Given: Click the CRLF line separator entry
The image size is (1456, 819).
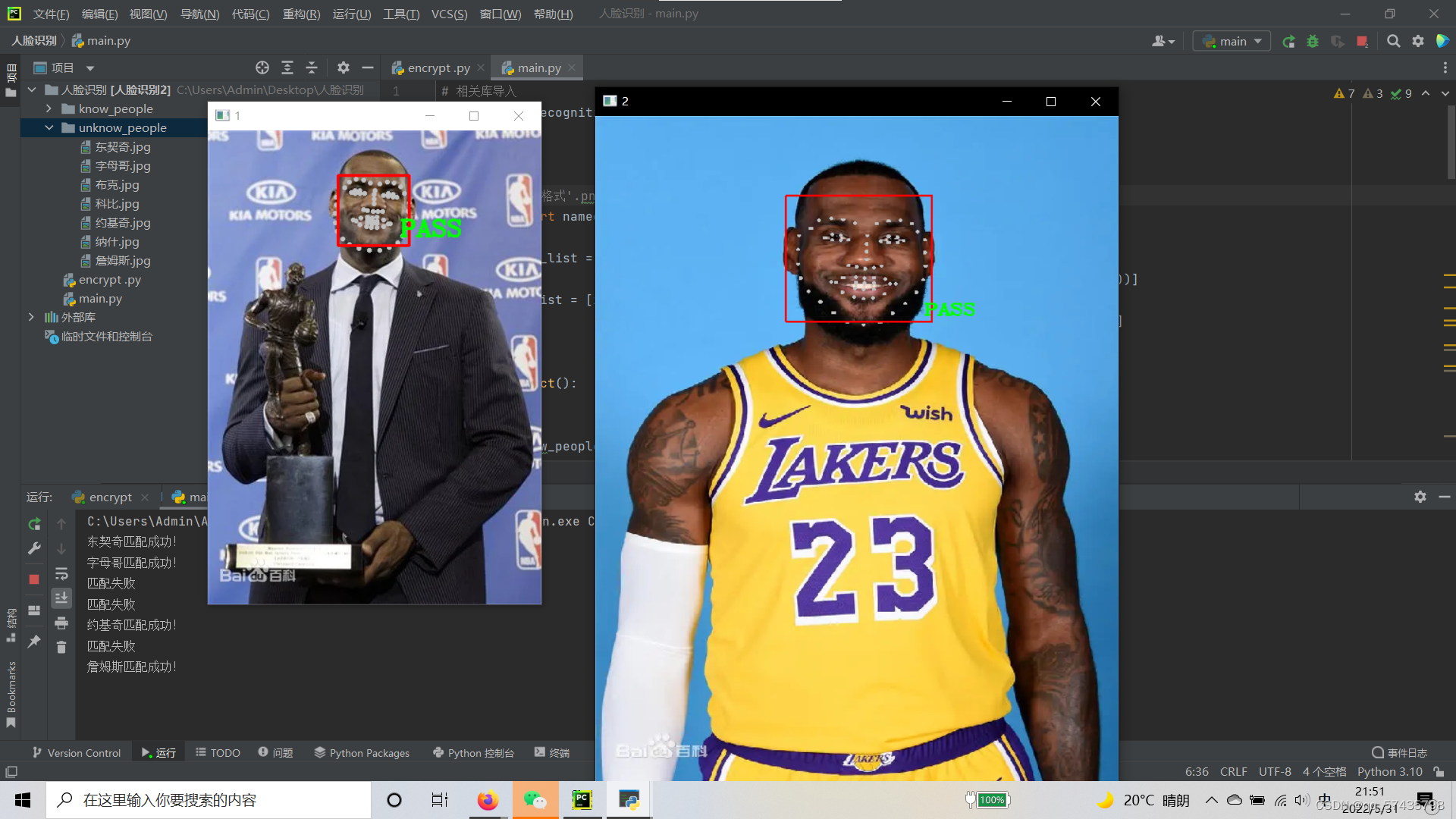Looking at the screenshot, I should (x=1233, y=771).
